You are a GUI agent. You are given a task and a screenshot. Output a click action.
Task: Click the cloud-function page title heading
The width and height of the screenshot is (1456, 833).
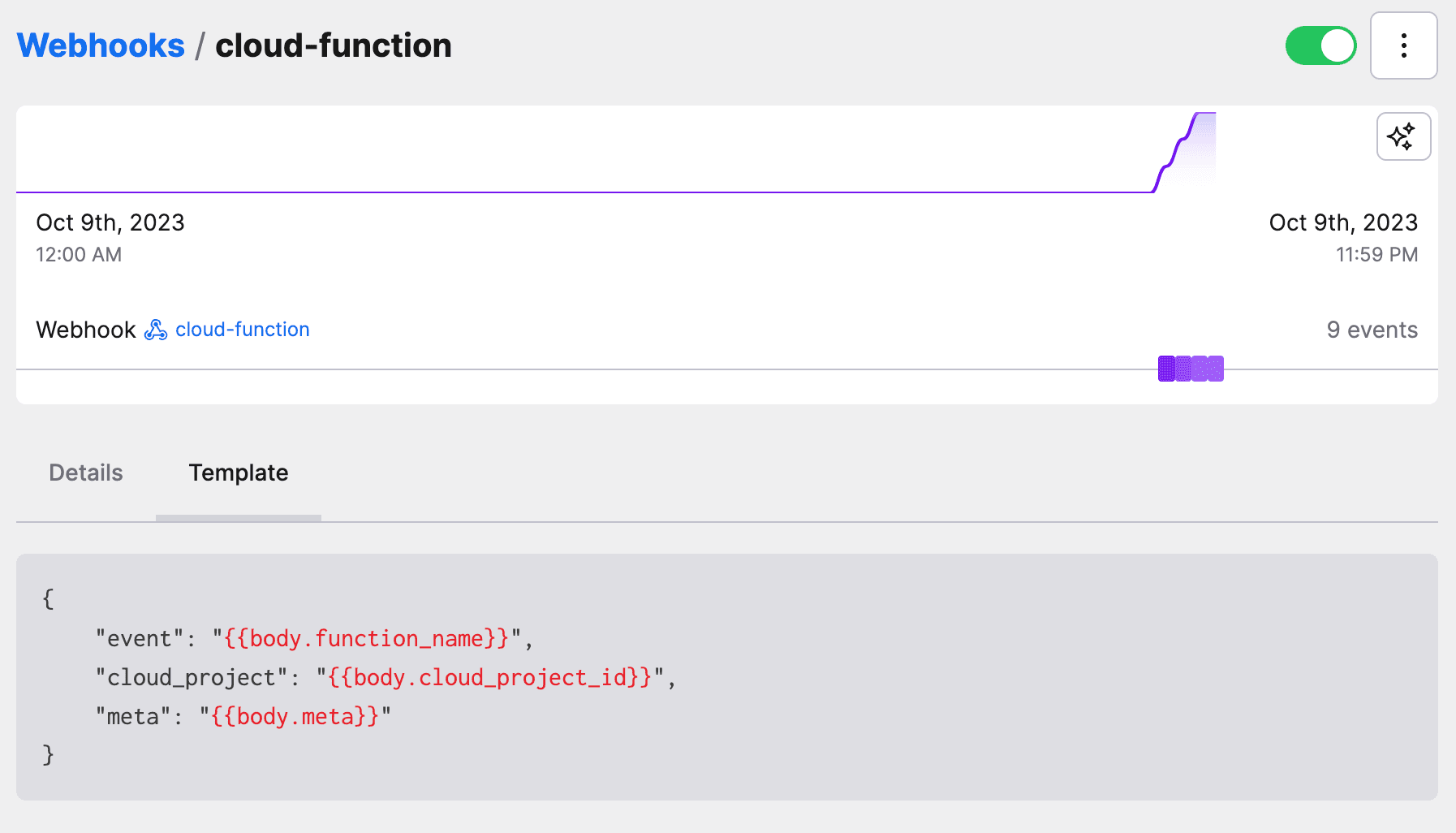point(333,45)
